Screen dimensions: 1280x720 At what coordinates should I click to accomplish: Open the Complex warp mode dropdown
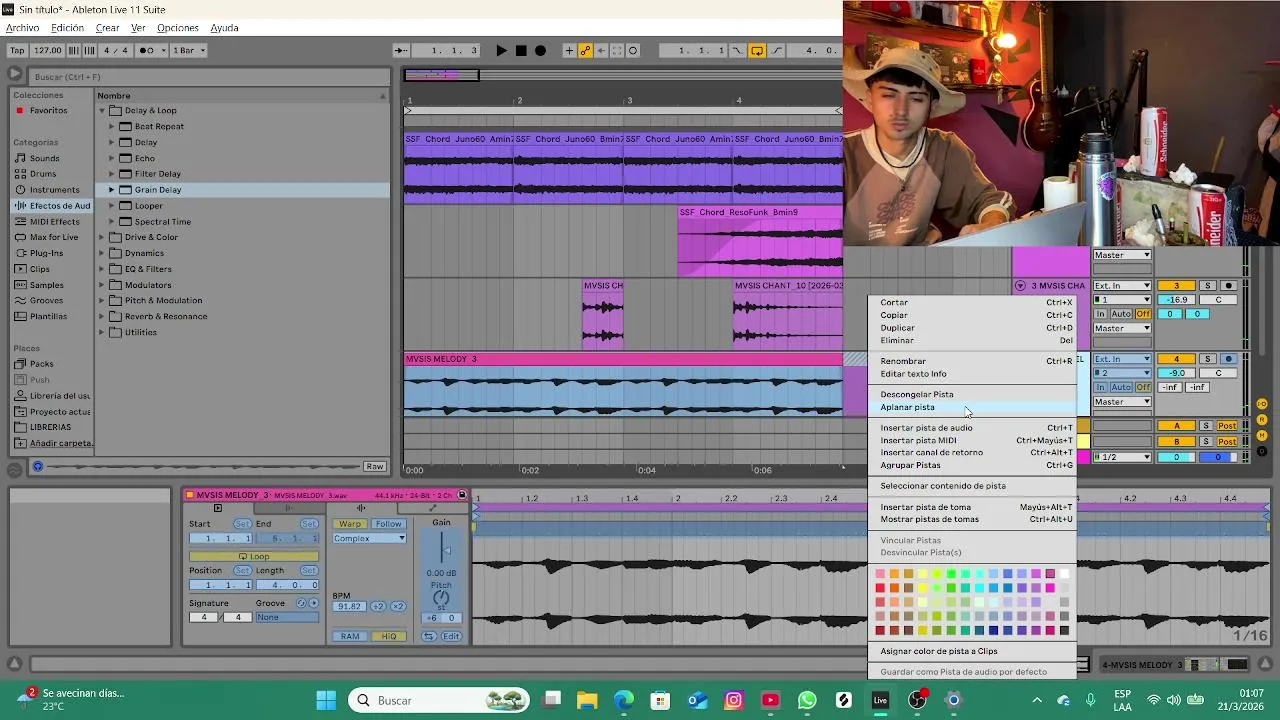coord(369,538)
